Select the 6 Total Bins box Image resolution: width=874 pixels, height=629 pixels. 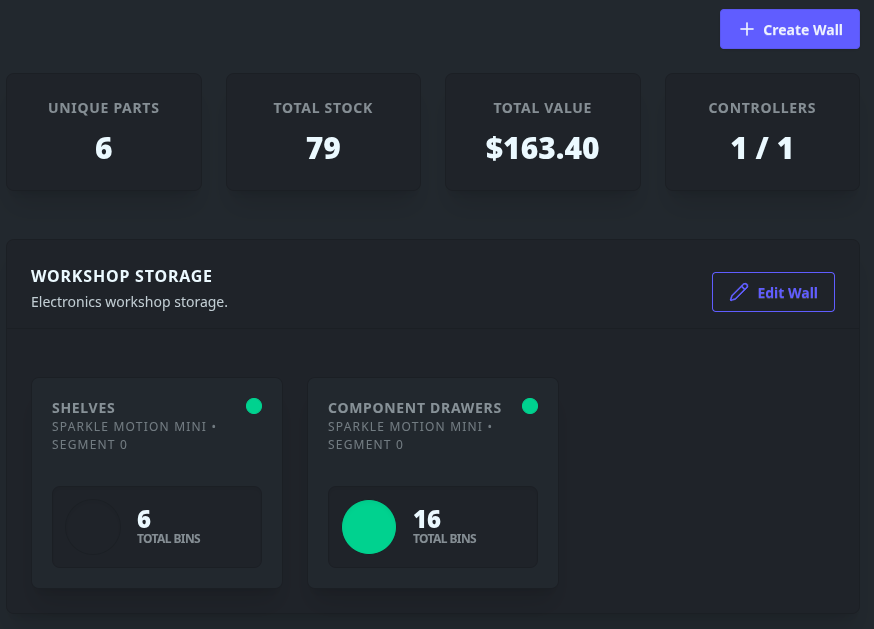coord(157,527)
